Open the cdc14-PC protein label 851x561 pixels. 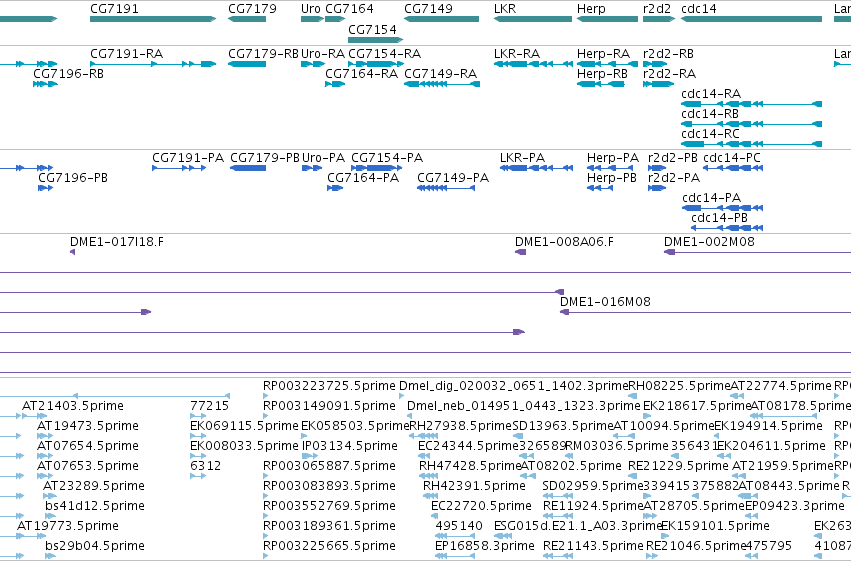[x=732, y=158]
